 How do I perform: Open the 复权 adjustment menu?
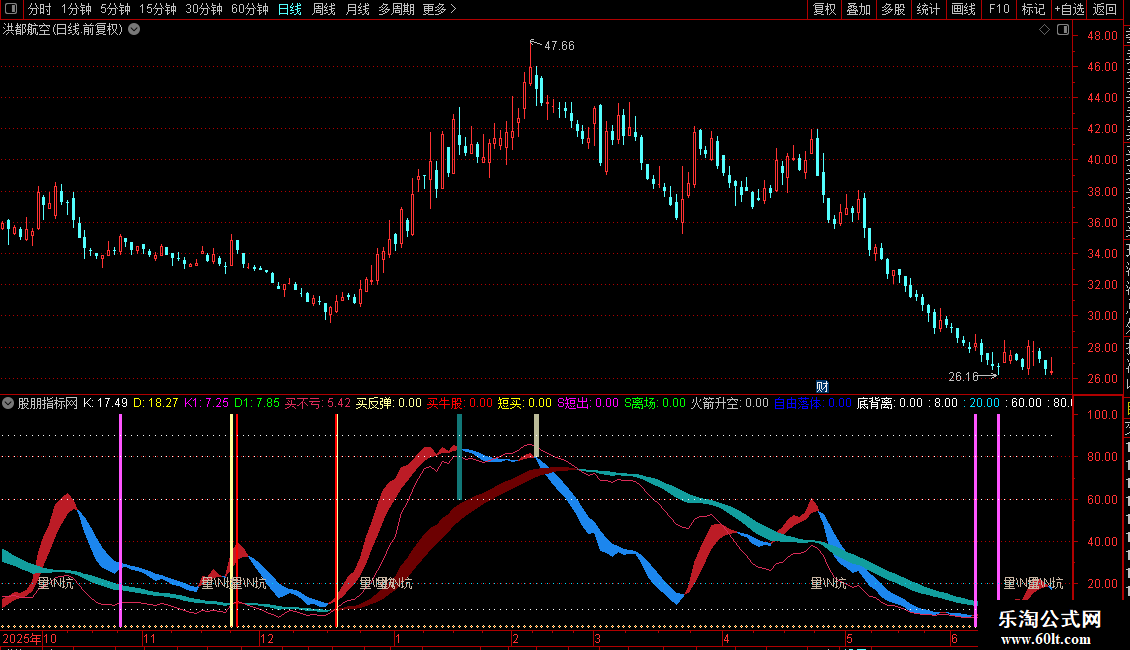click(x=824, y=9)
